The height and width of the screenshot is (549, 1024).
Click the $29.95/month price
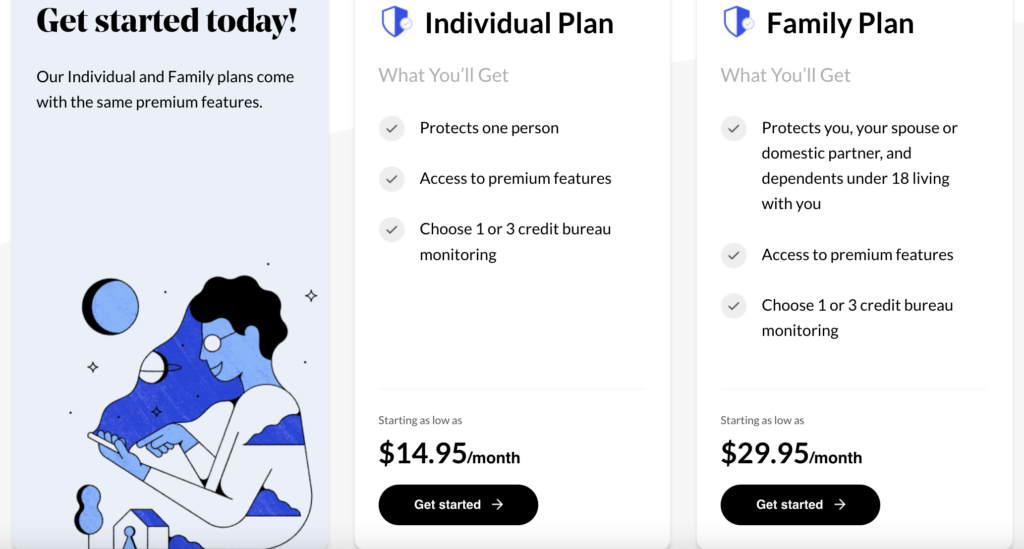click(x=791, y=453)
